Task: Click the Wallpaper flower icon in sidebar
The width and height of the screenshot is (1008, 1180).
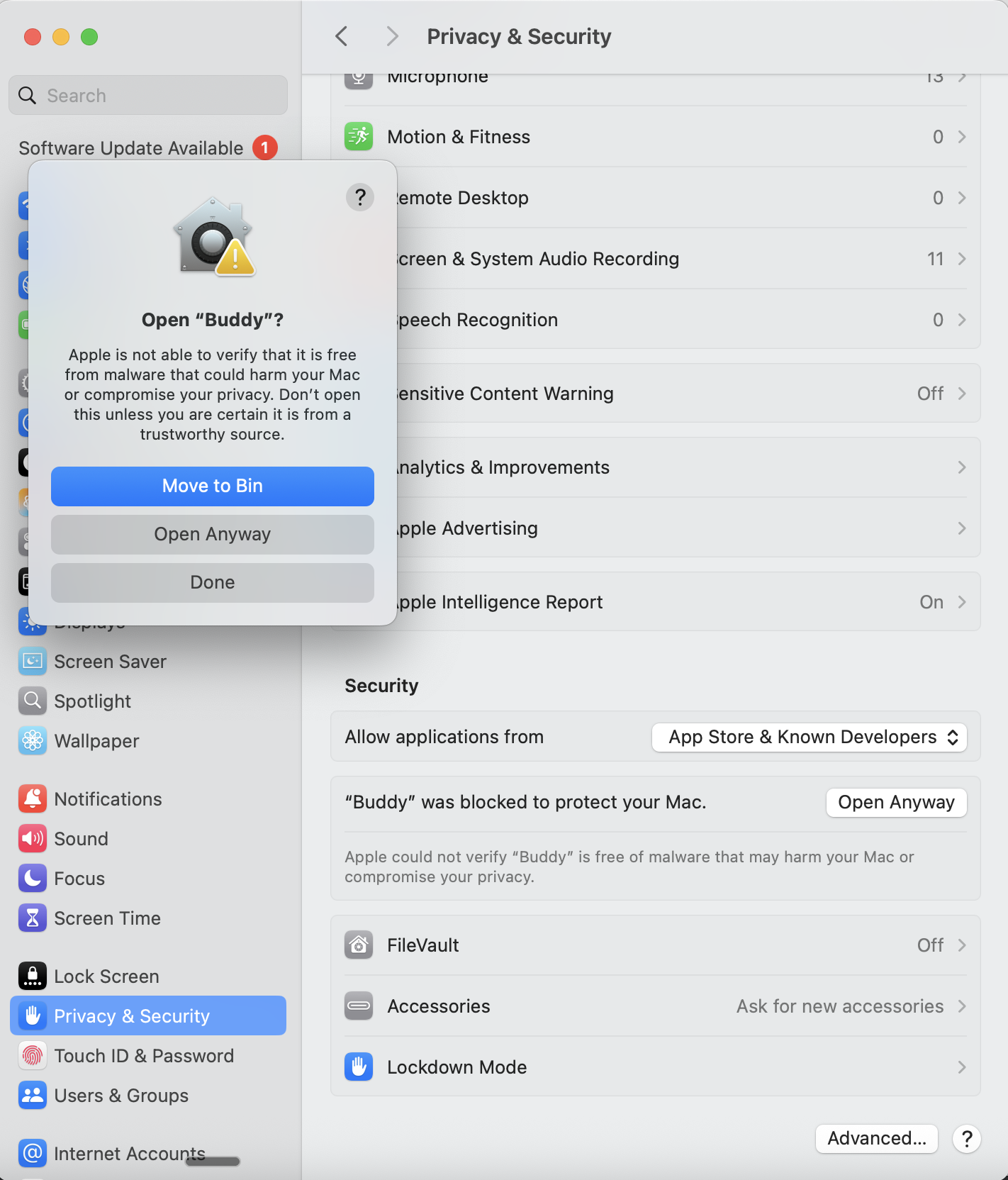Action: tap(33, 740)
